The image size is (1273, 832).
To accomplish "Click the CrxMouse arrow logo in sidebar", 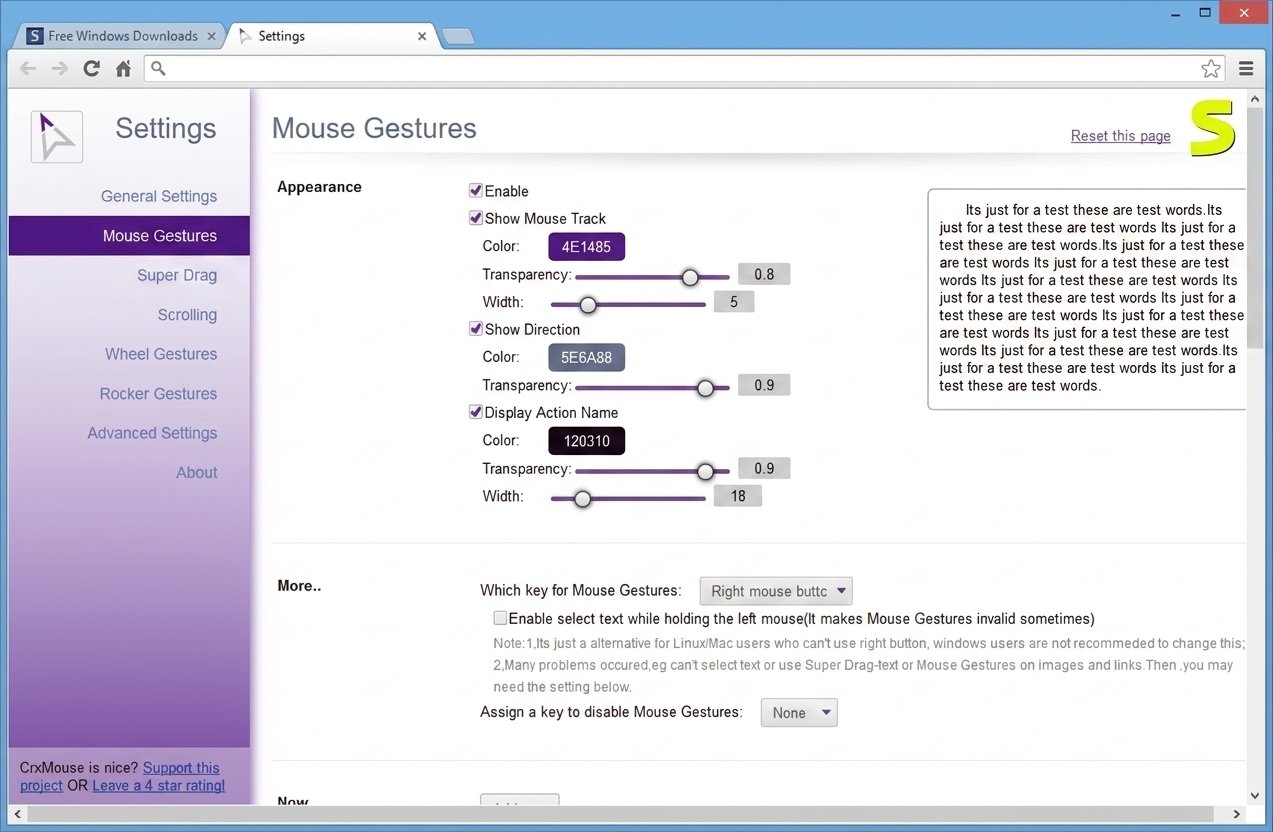I will pos(56,136).
